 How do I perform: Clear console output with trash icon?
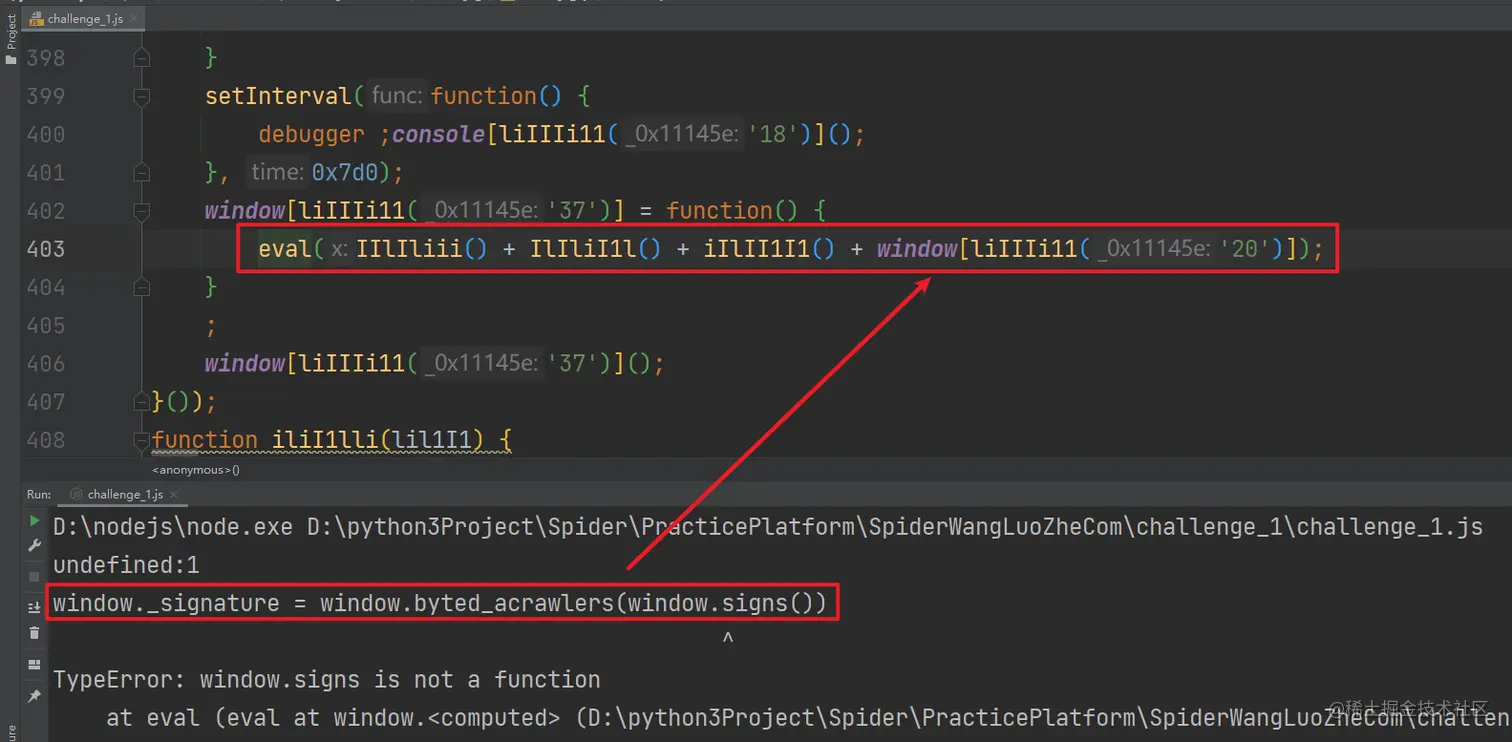tap(34, 632)
